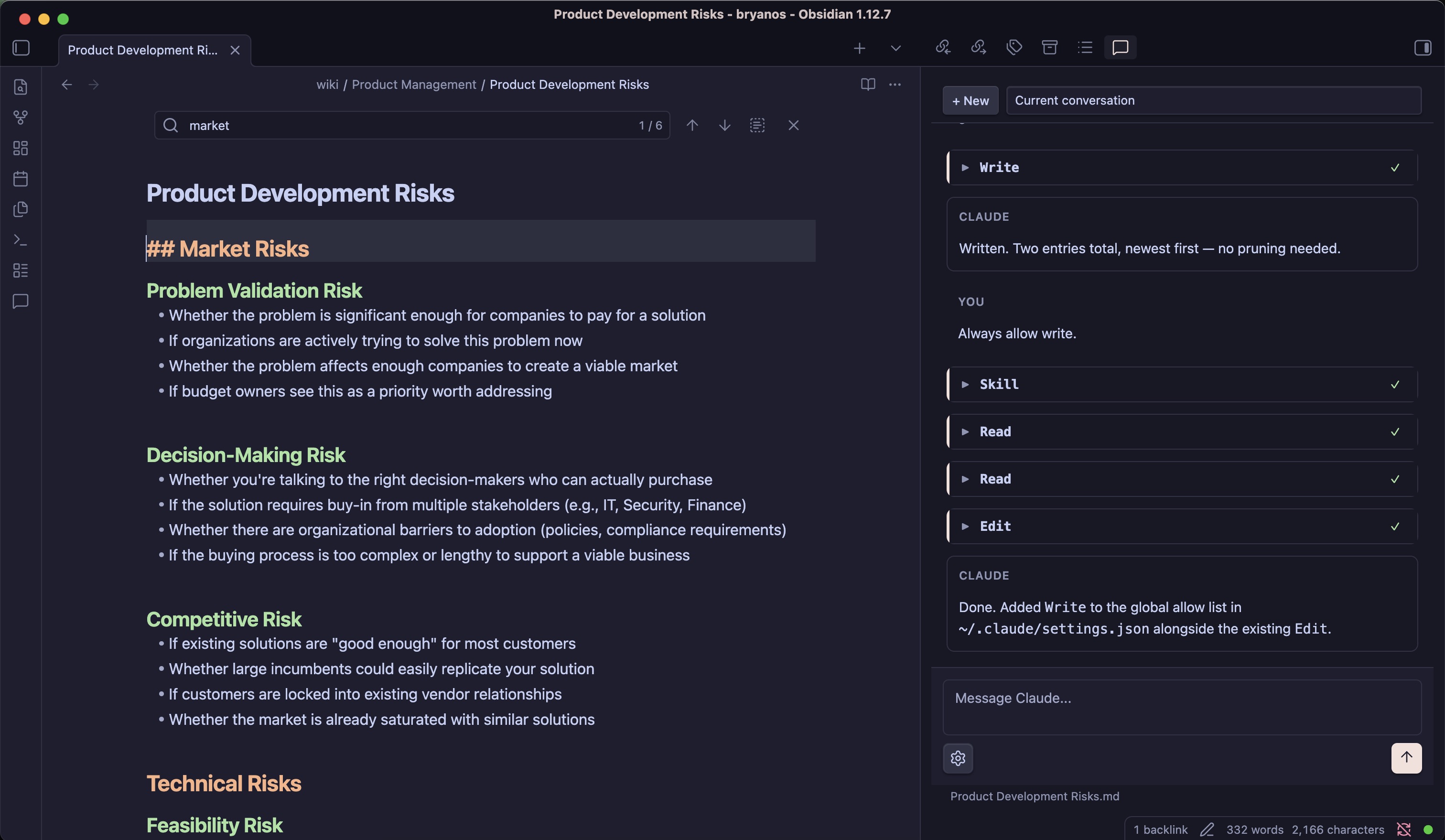Switch to reading view book icon

pyautogui.click(x=868, y=85)
